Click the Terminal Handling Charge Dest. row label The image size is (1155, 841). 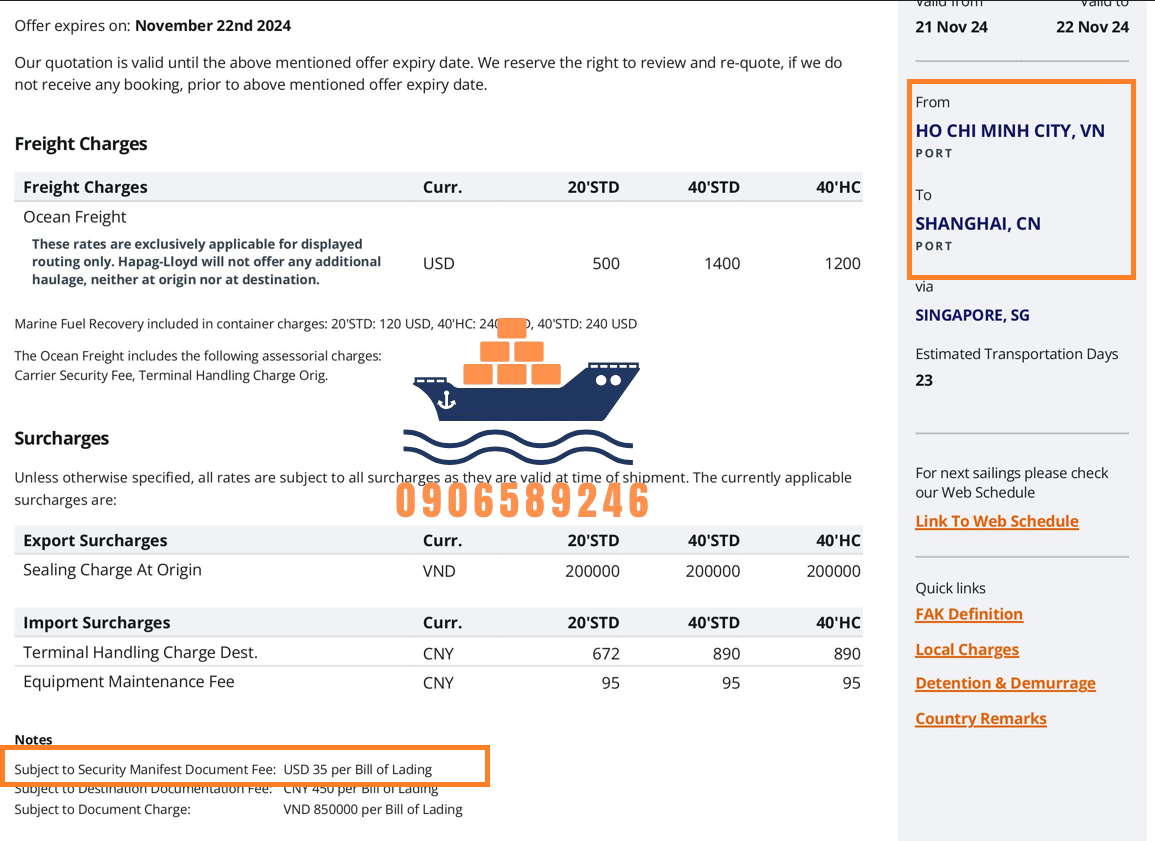(x=140, y=652)
